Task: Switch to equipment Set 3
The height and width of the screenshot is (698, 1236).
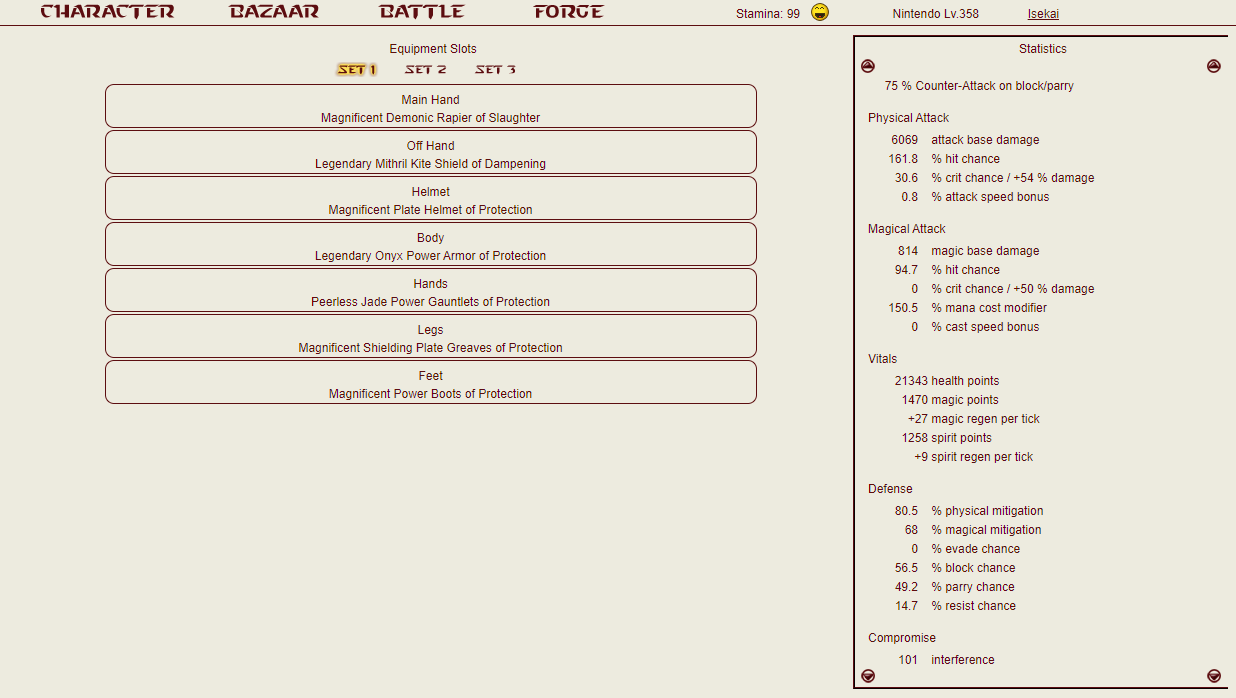Action: click(x=495, y=70)
